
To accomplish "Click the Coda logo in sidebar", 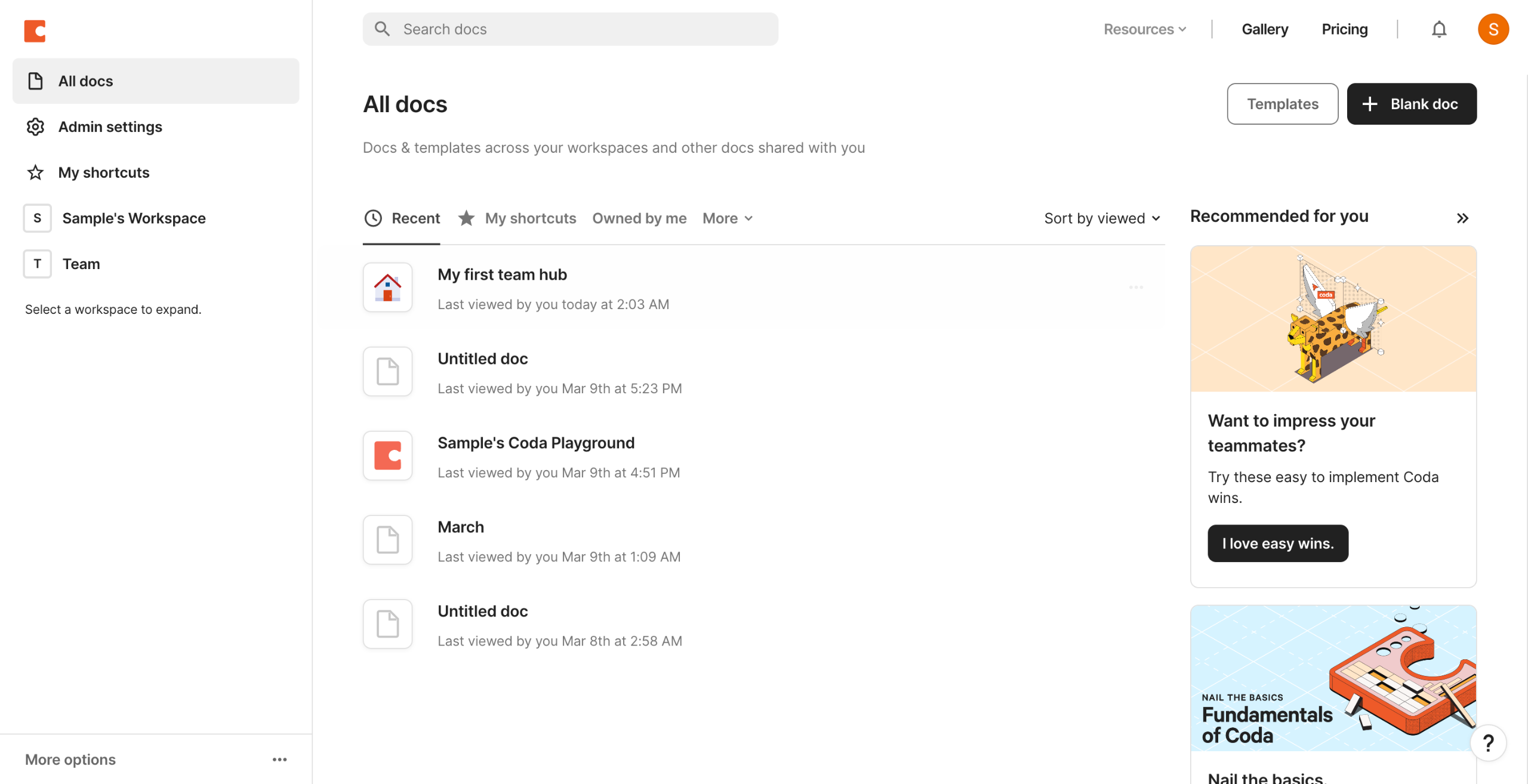I will pos(35,30).
